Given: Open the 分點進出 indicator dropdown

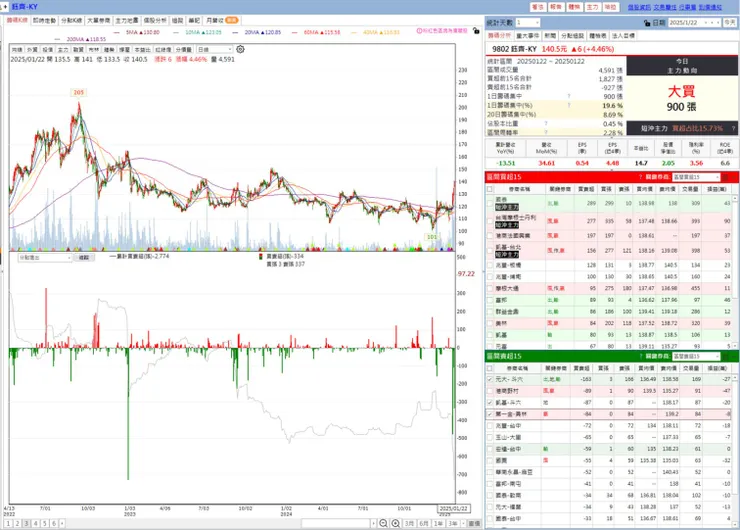Looking at the screenshot, I should pyautogui.click(x=45, y=258).
